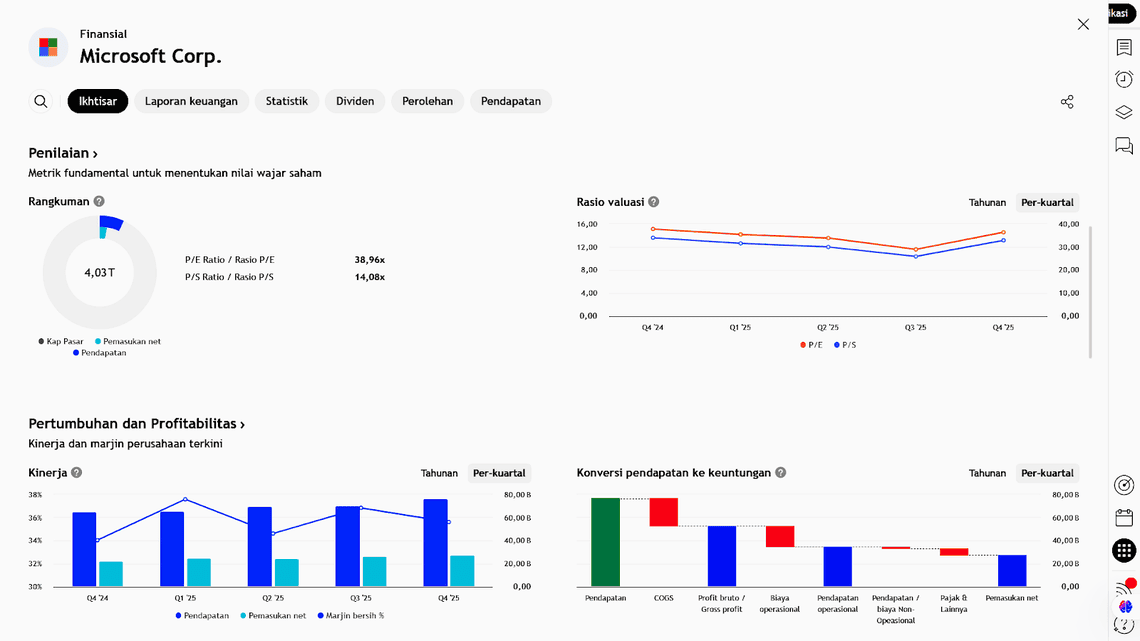Click the P/E legend color dot
Image resolution: width=1140 pixels, height=641 pixels.
coord(803,345)
